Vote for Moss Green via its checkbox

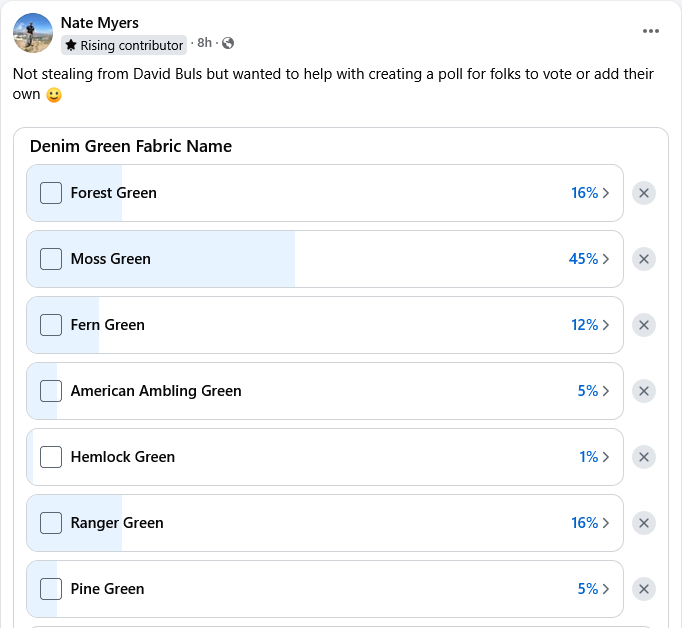pyautogui.click(x=51, y=259)
